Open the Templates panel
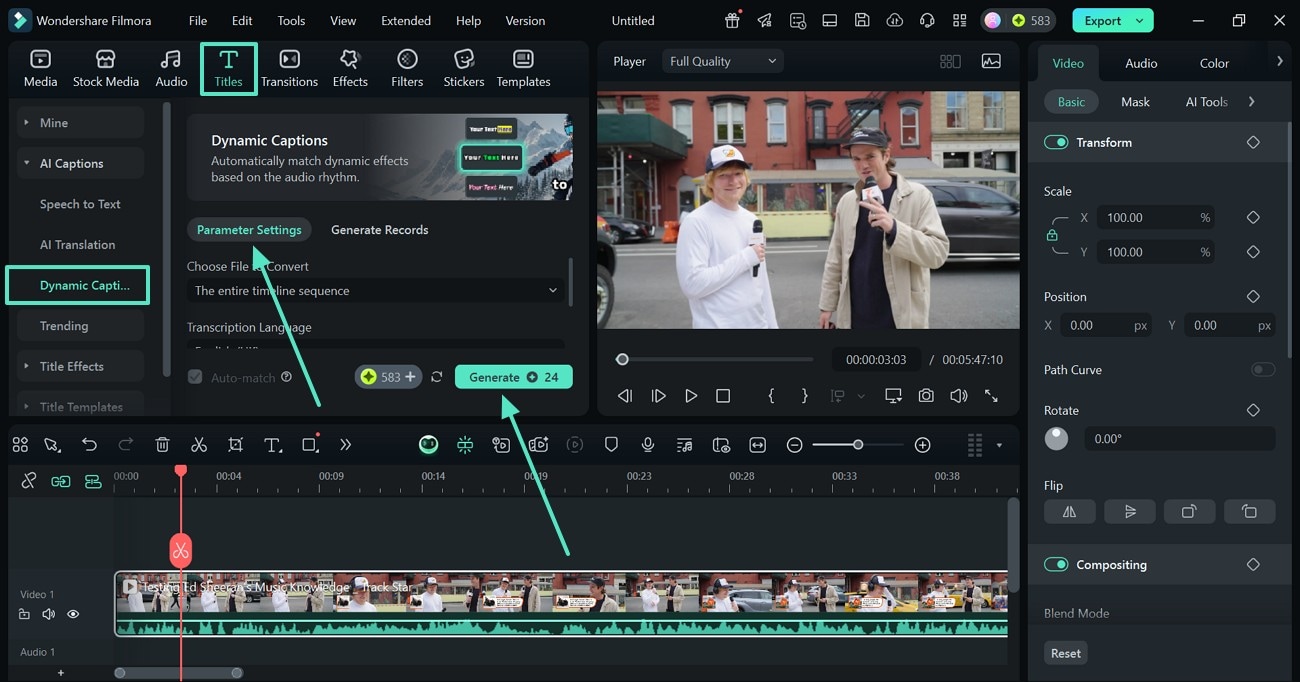This screenshot has width=1300, height=682. click(x=523, y=69)
